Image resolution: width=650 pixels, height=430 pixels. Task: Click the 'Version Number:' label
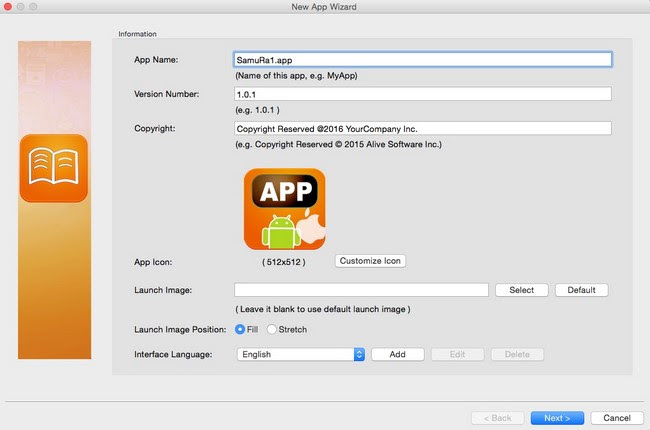coord(167,94)
